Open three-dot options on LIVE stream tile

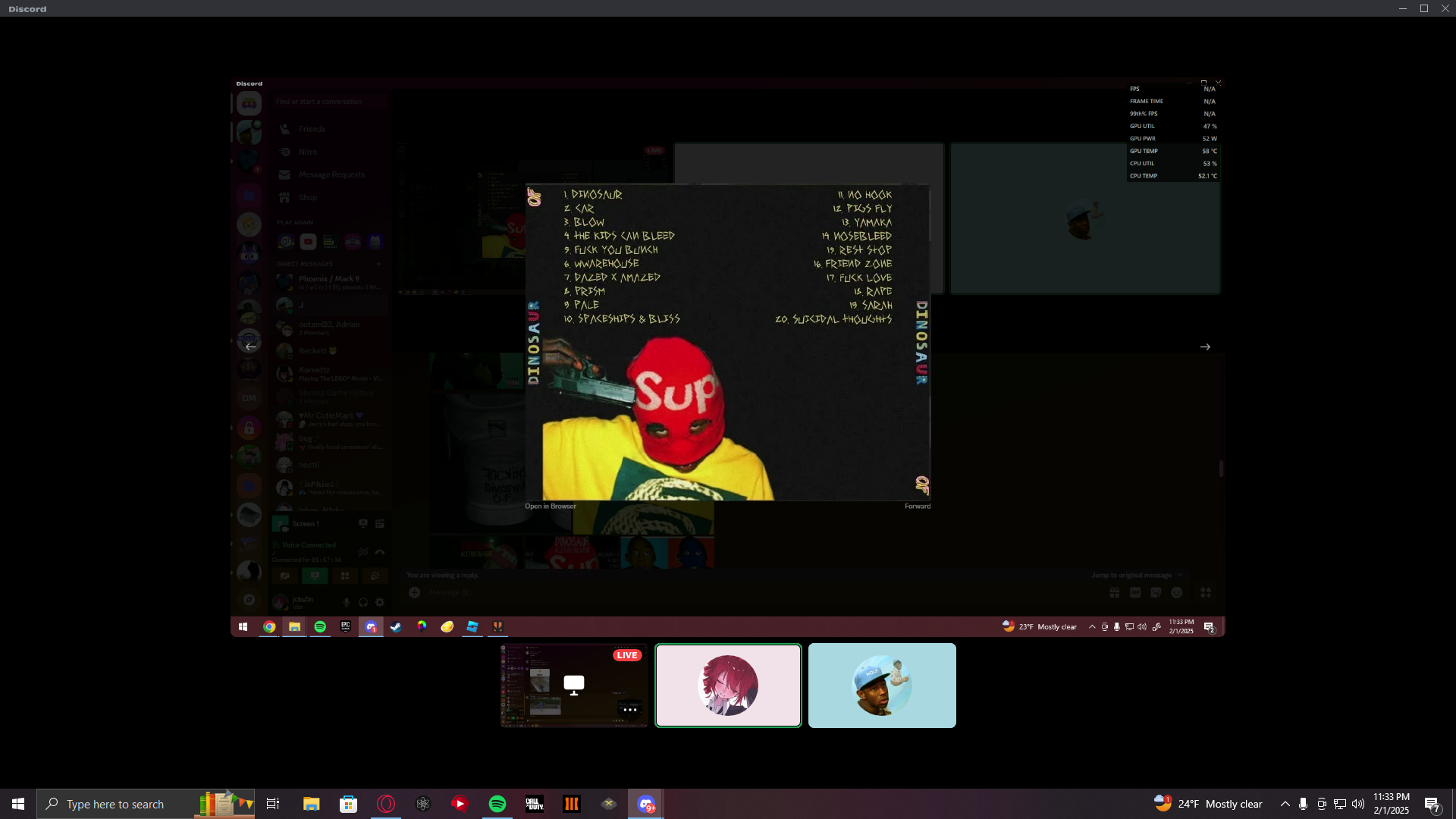pos(629,710)
